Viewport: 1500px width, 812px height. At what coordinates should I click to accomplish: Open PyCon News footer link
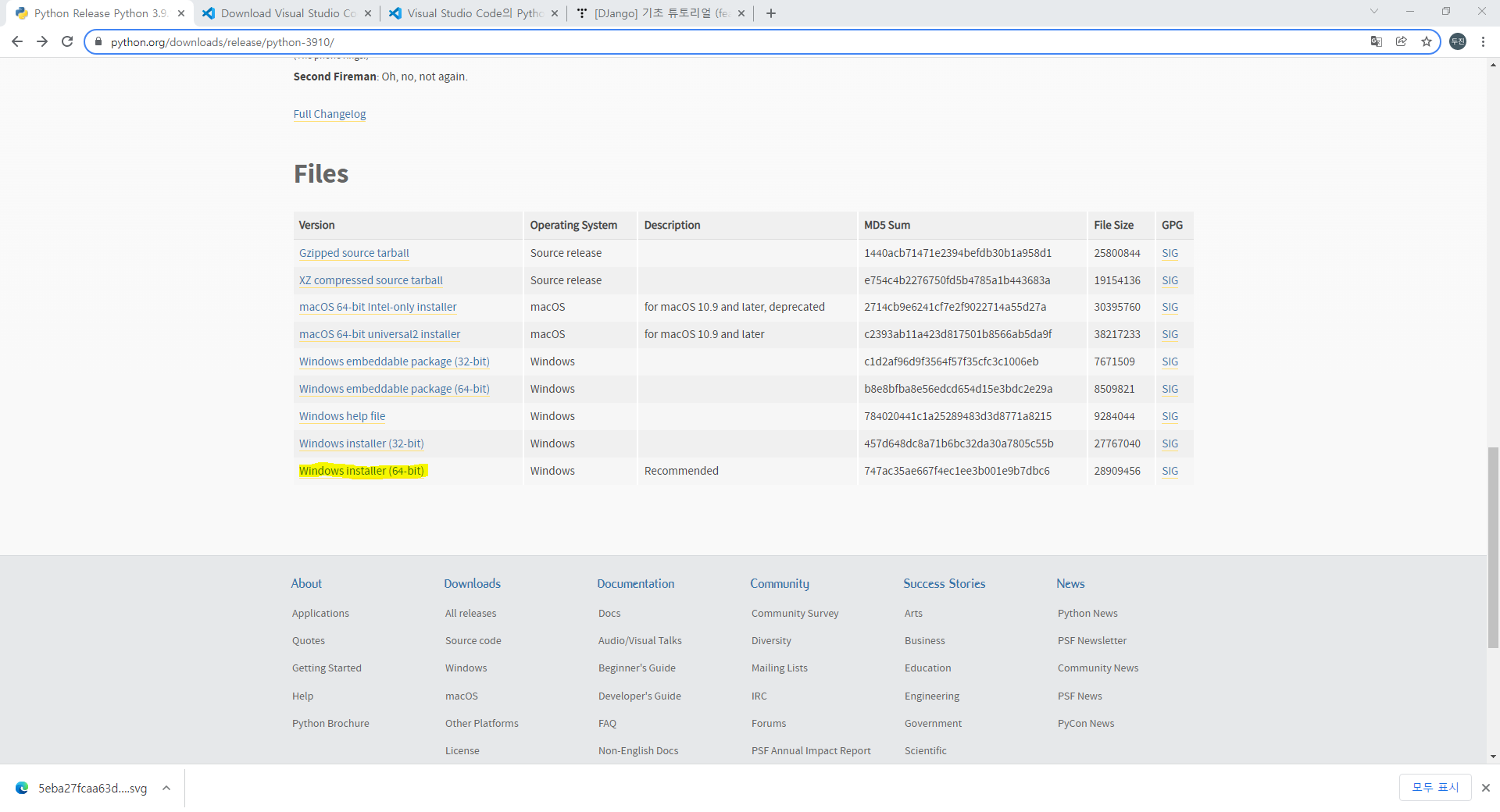pos(1085,723)
